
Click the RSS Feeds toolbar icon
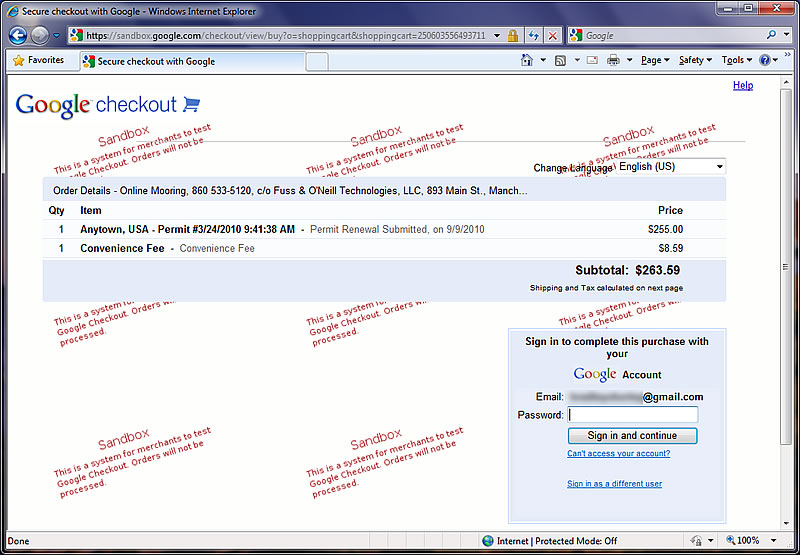(561, 61)
